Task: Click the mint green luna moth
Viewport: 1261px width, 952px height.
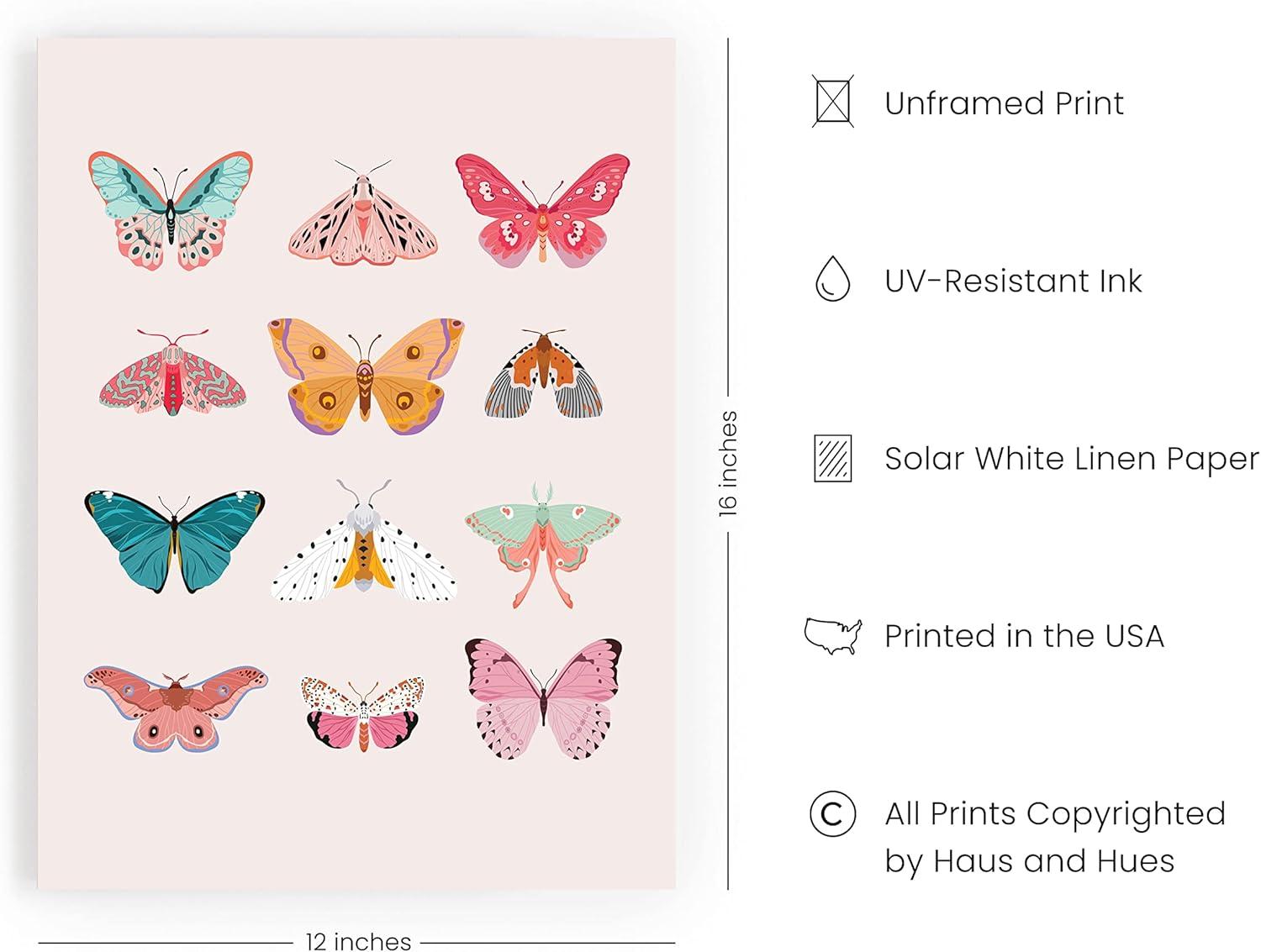Action: coord(542,543)
